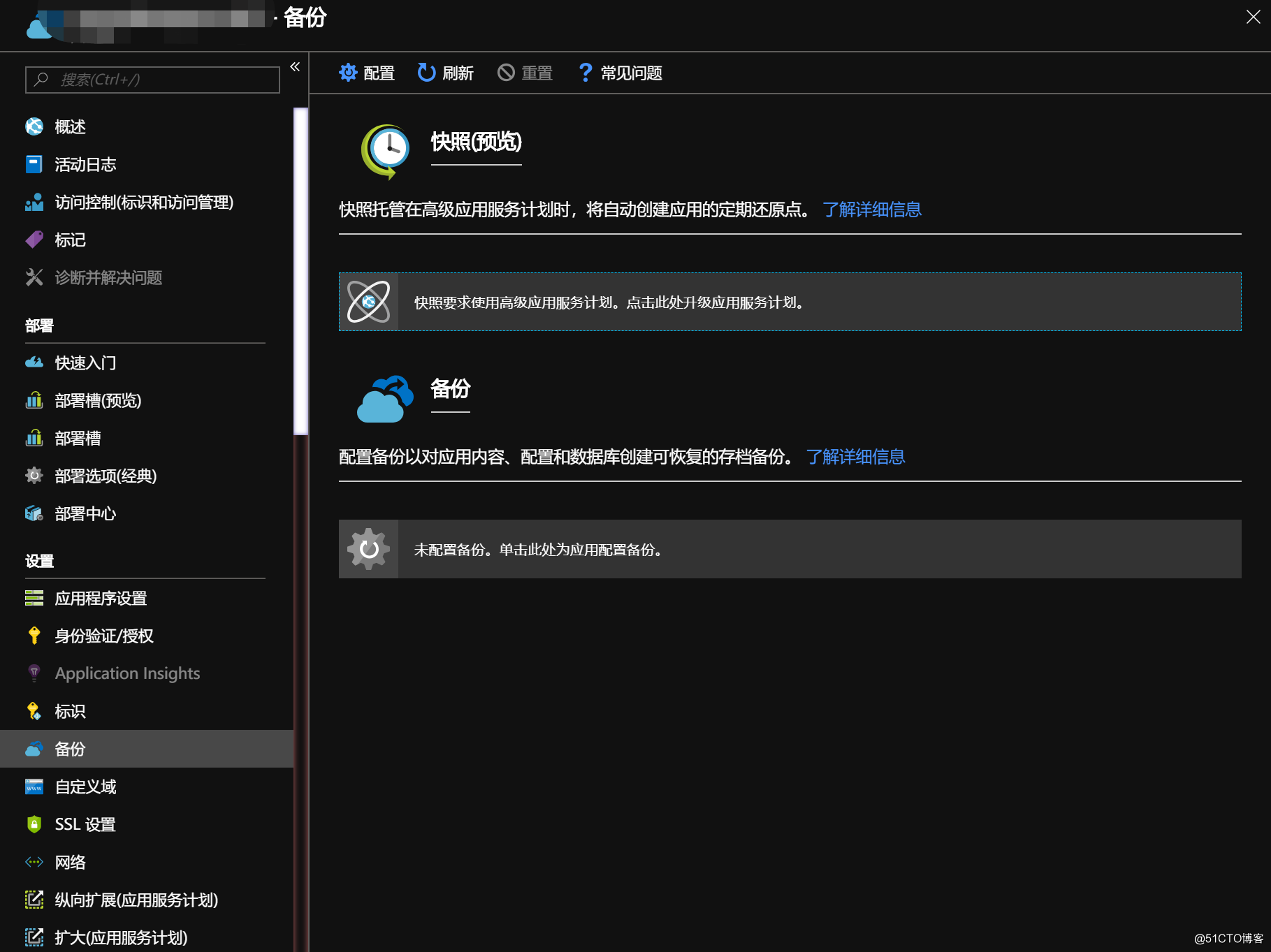Click 未配置备份 banner to configure backup
The image size is (1271, 952).
coord(790,549)
